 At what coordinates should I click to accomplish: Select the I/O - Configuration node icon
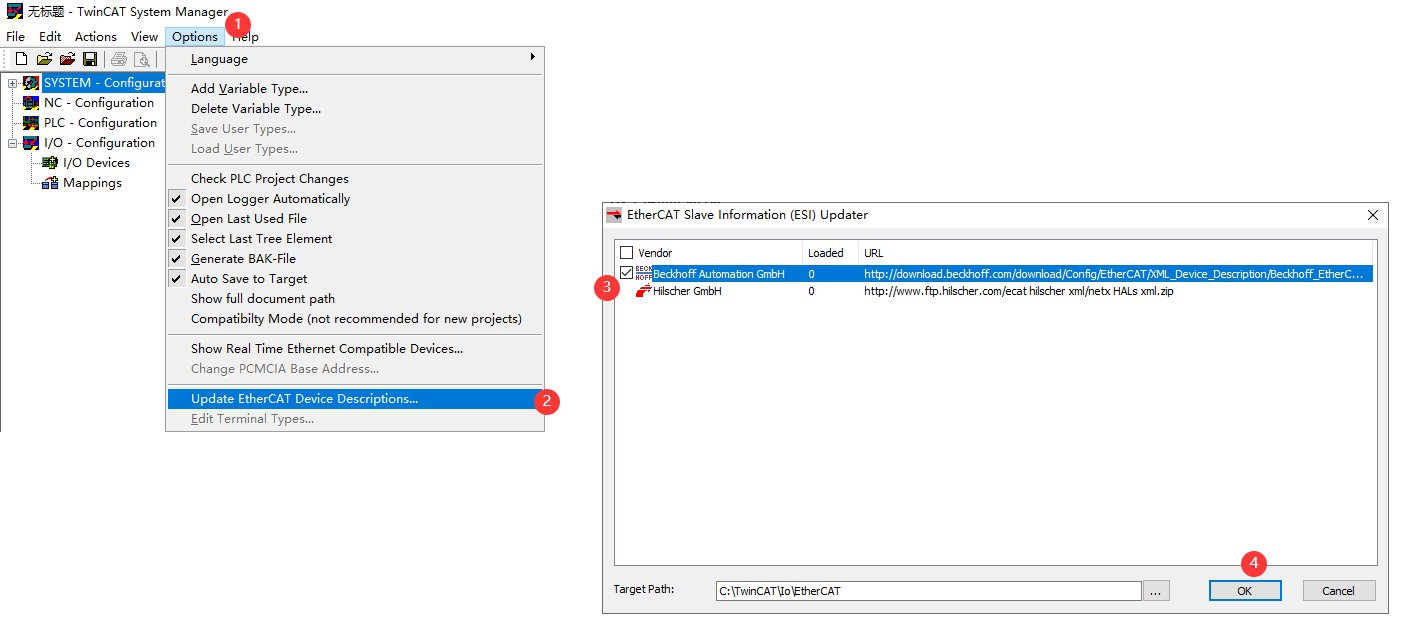[31, 143]
